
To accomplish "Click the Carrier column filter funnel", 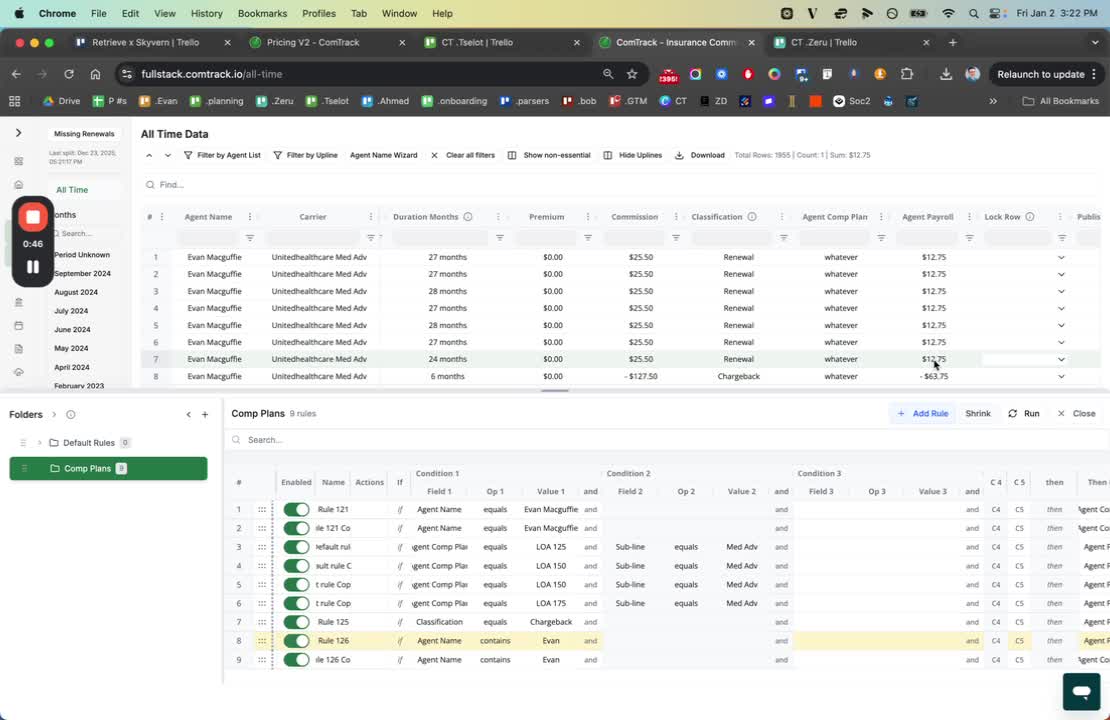I will pos(370,238).
